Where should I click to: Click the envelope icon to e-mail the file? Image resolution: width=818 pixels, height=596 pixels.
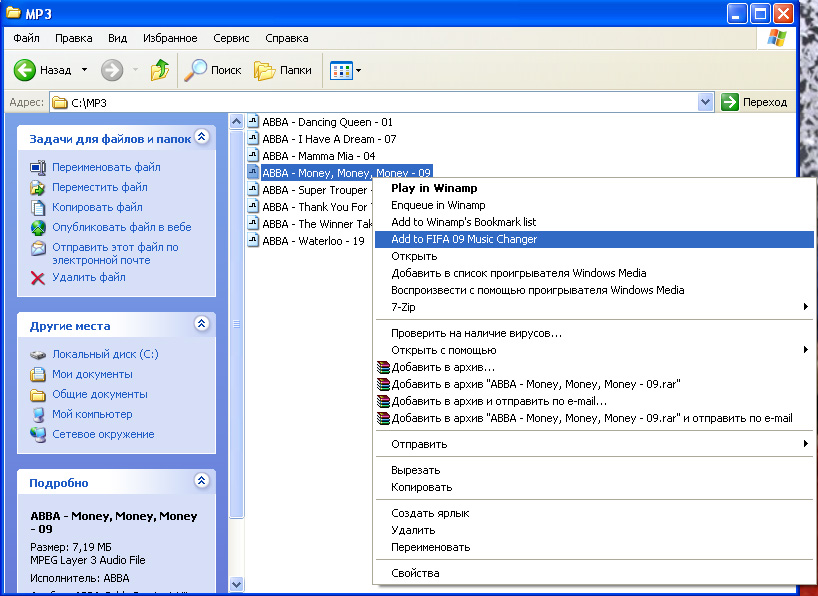click(38, 248)
